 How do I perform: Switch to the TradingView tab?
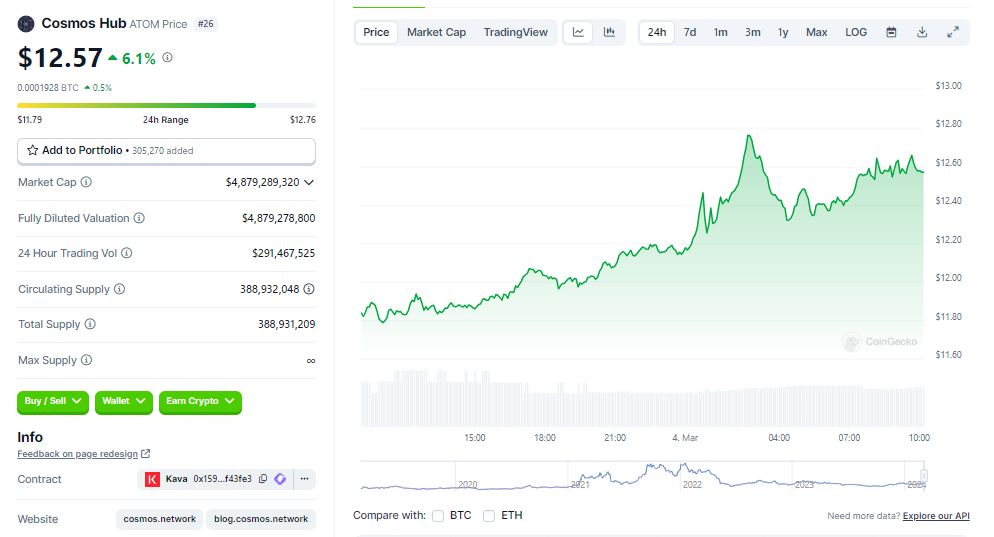click(x=515, y=32)
